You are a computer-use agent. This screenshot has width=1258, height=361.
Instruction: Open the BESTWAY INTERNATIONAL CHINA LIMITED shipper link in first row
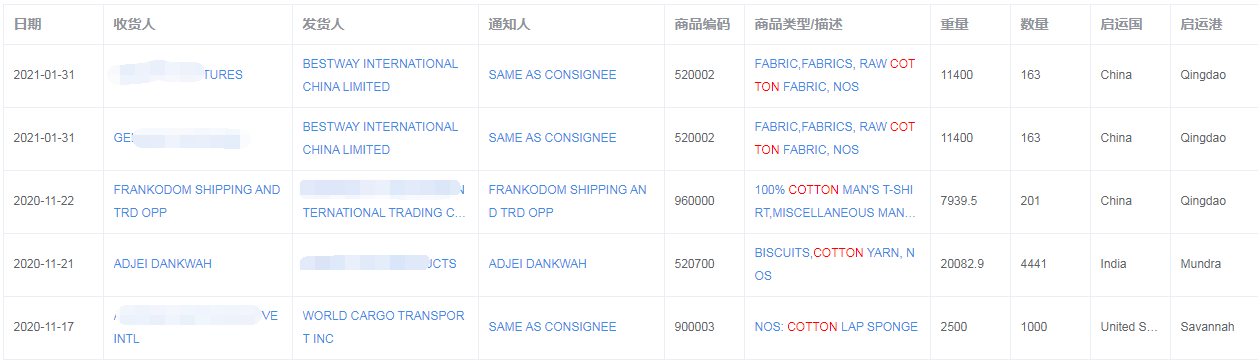(x=380, y=75)
